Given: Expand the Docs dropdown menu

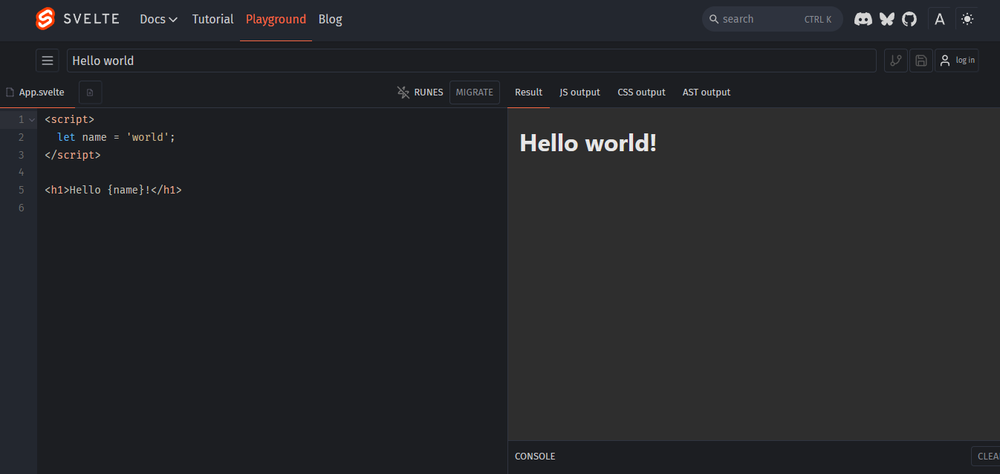Looking at the screenshot, I should 159,19.
